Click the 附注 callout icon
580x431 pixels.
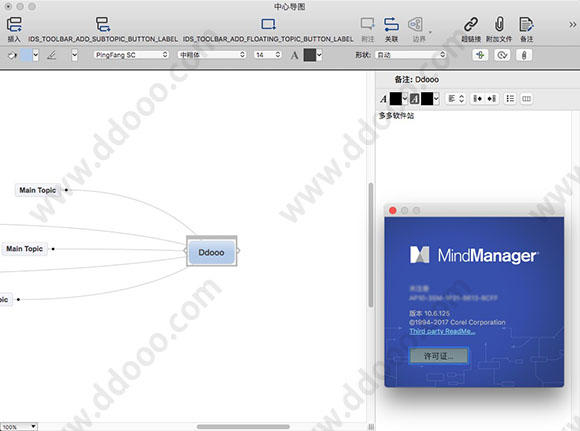(x=367, y=24)
